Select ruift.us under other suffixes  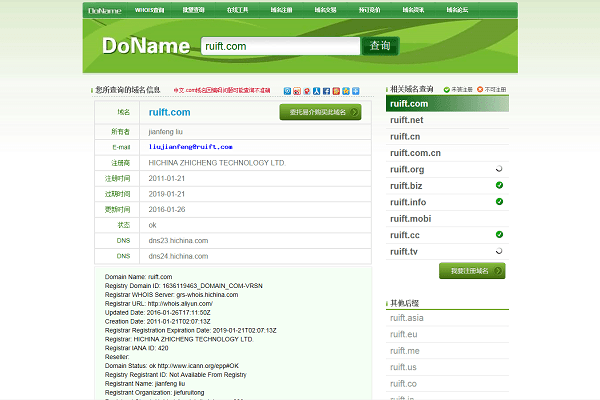[403, 367]
